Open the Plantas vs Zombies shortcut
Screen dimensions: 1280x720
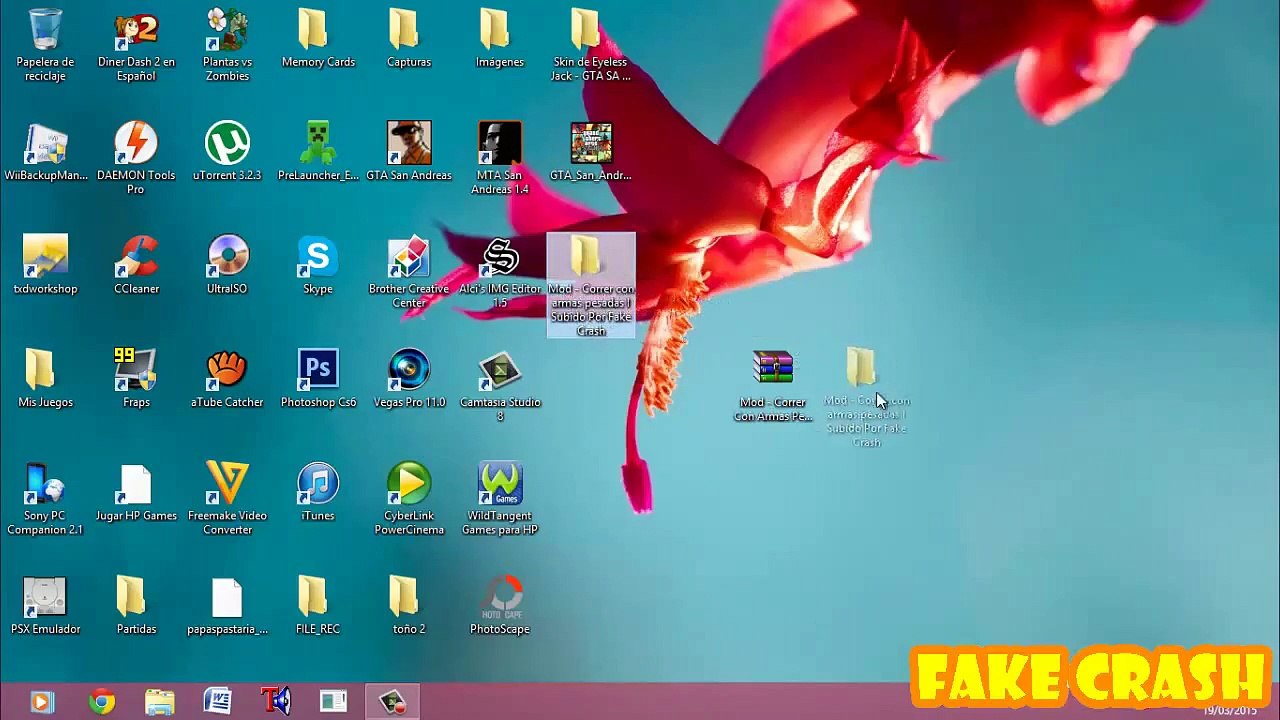click(x=227, y=45)
